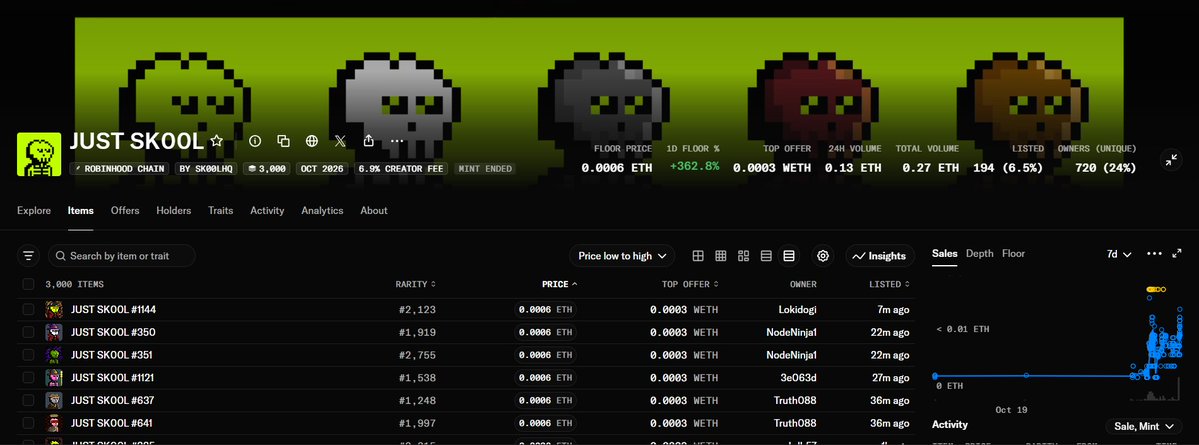Check the box for JUST SKOOL #1121
The image size is (1199, 445).
point(28,378)
